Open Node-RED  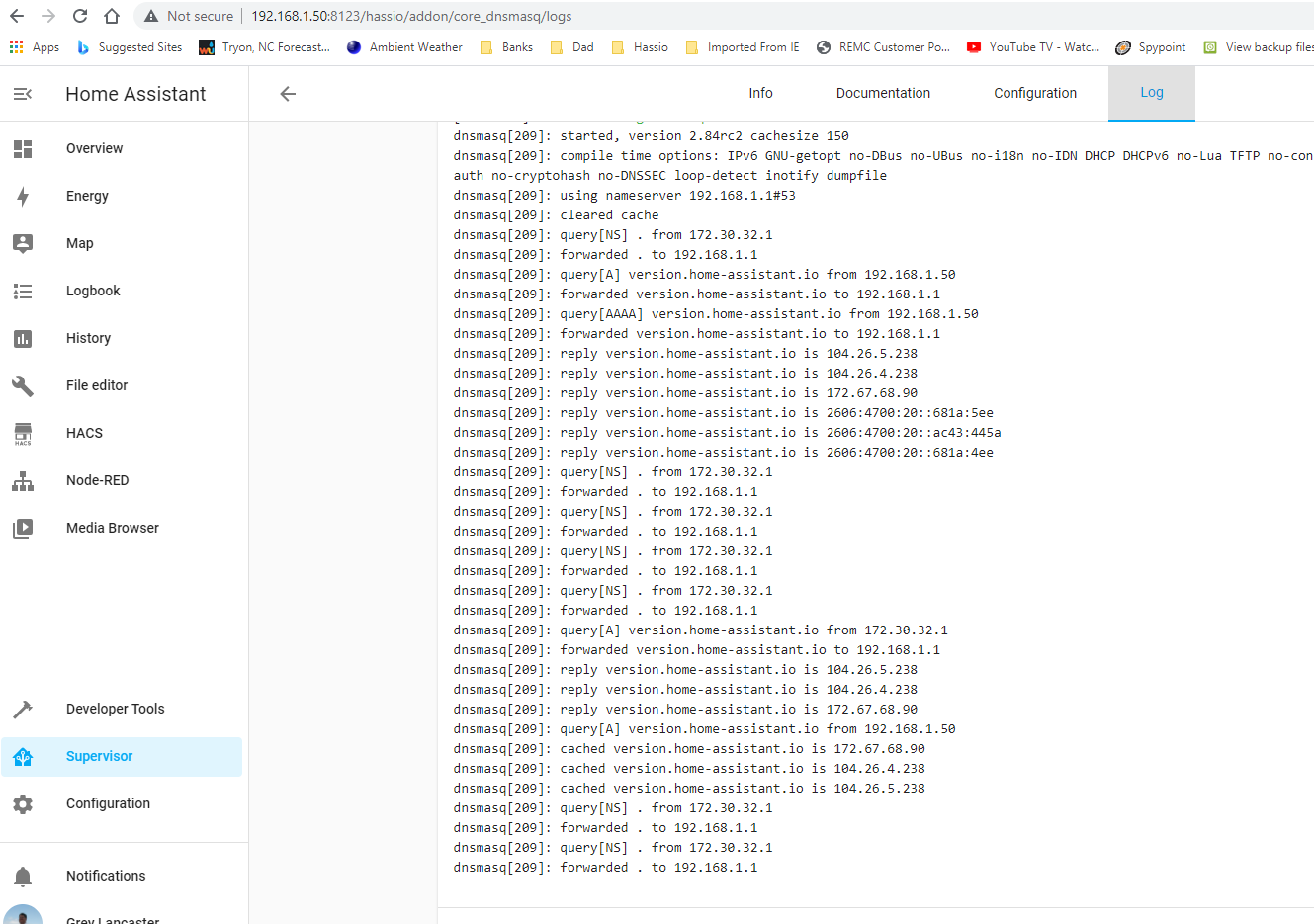(95, 480)
